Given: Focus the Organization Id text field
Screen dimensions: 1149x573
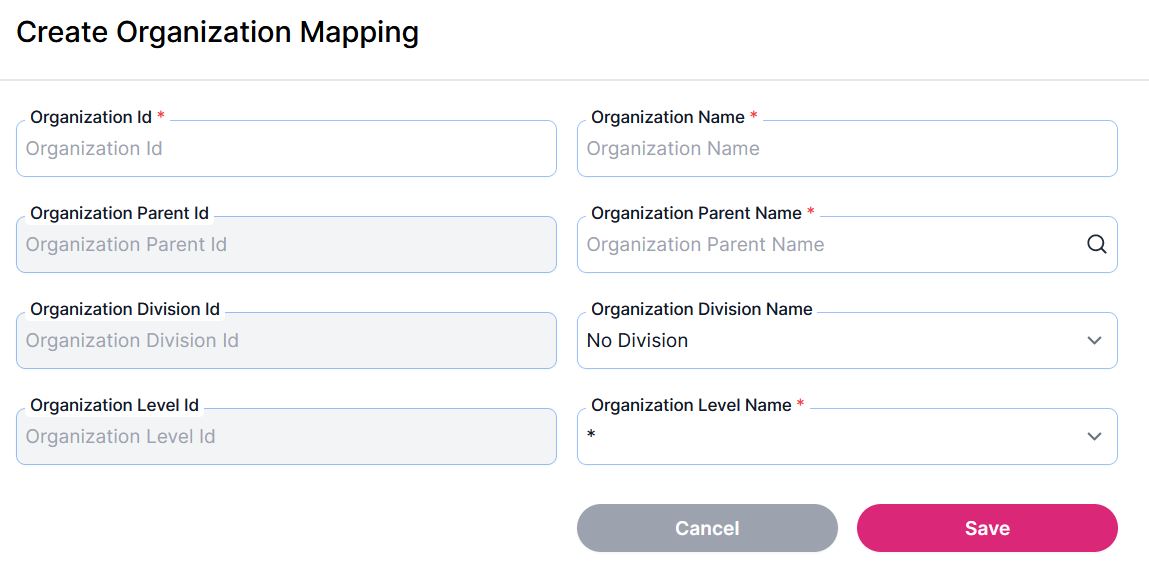Looking at the screenshot, I should pos(286,149).
